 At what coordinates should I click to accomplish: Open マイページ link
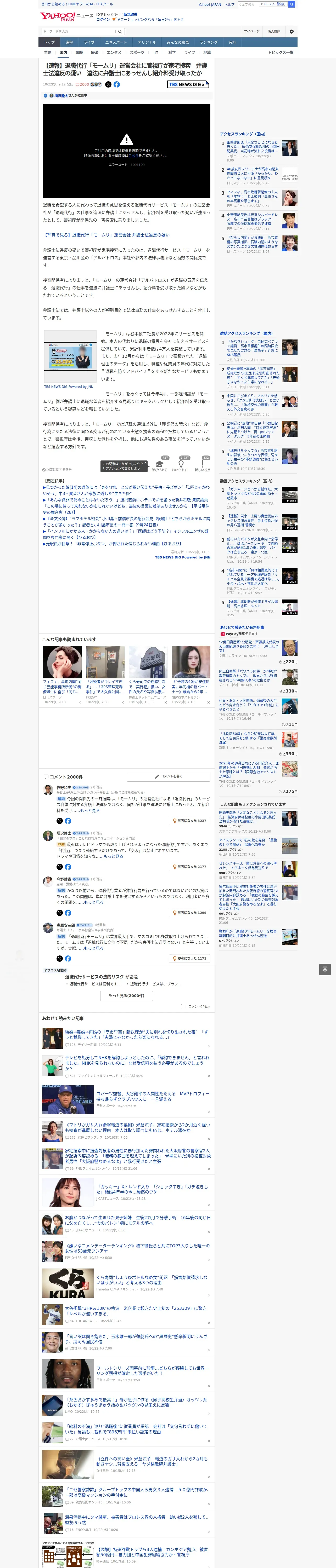pos(251,32)
